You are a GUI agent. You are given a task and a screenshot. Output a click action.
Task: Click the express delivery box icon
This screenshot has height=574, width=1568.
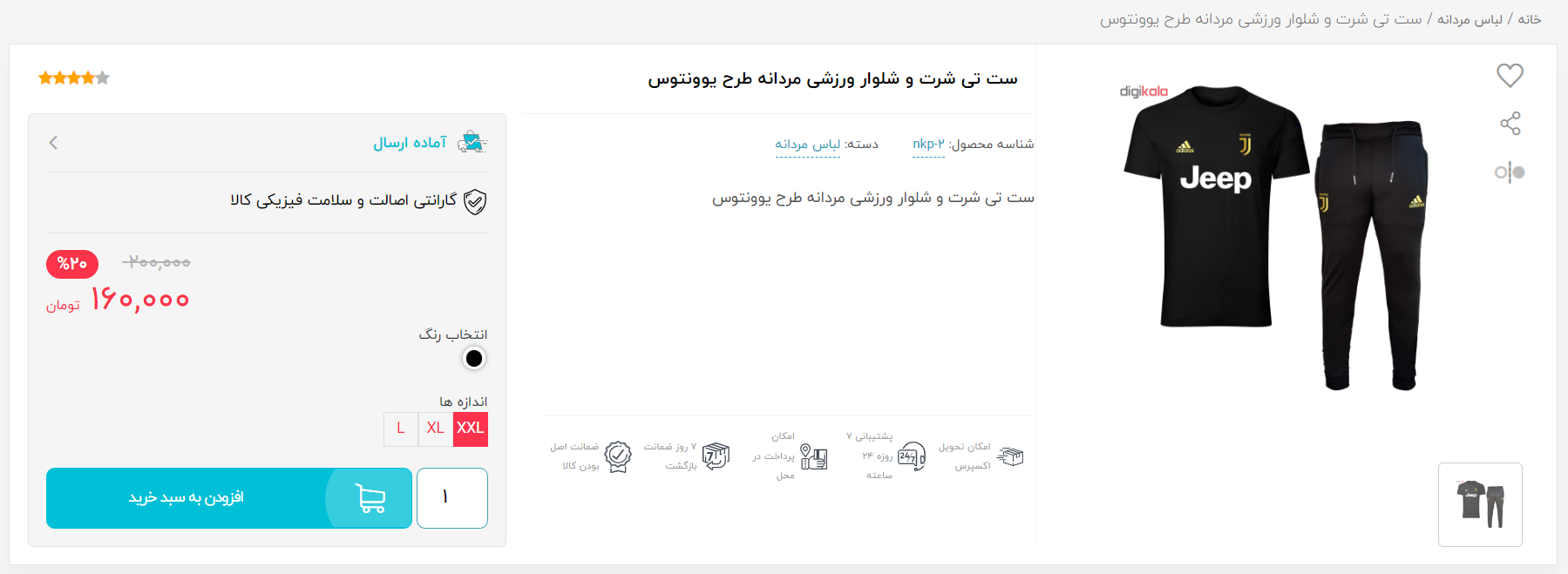pos(1010,456)
